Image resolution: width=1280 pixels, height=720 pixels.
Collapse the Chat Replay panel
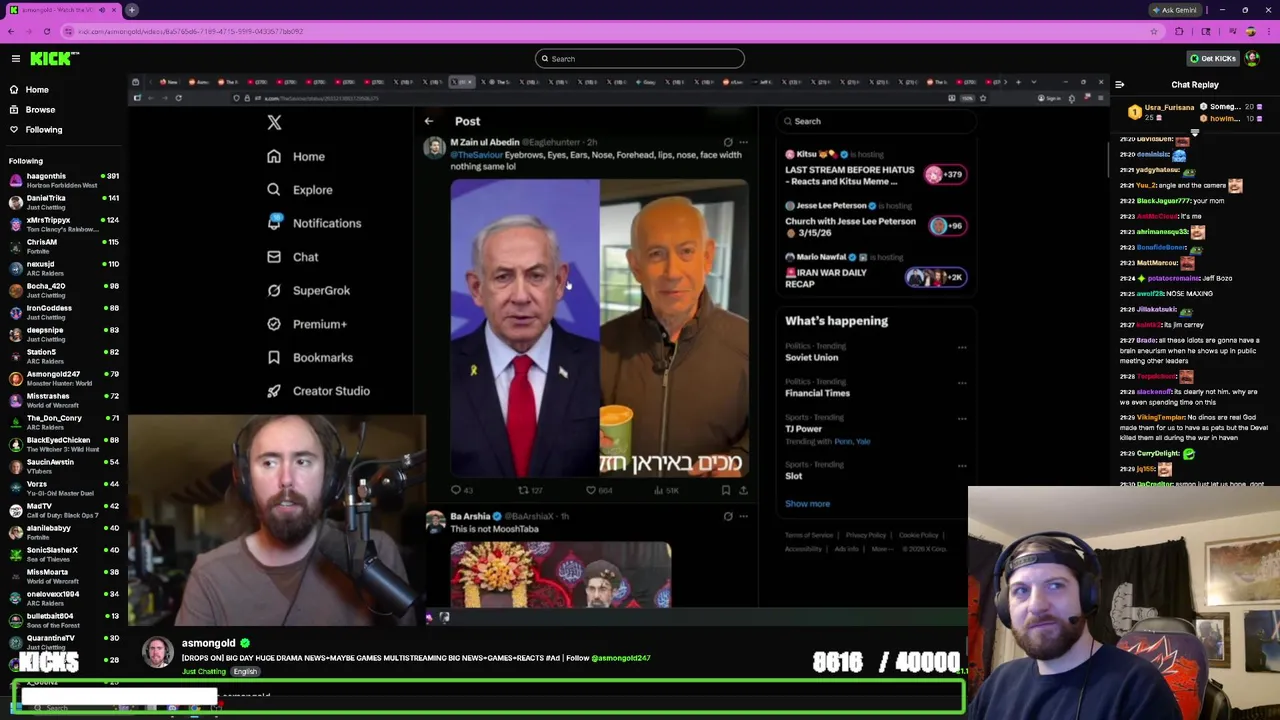tap(1119, 85)
